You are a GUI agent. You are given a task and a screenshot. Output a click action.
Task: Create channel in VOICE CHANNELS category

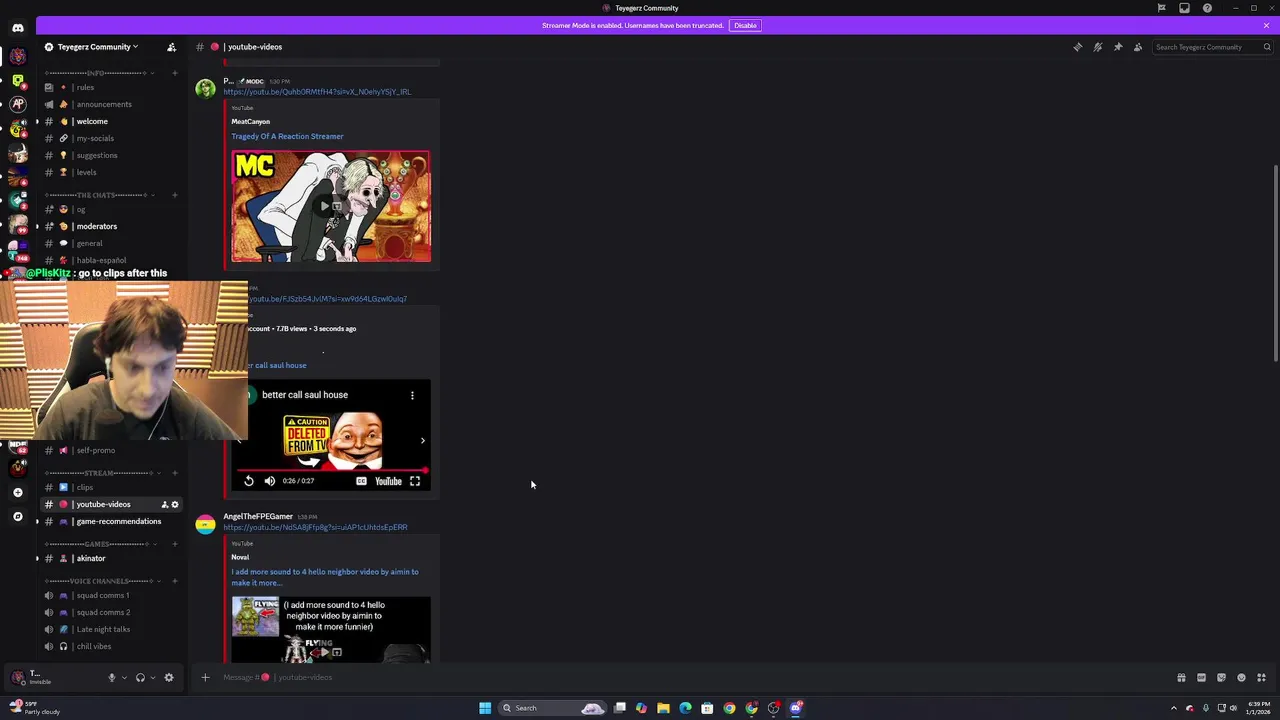[x=175, y=581]
